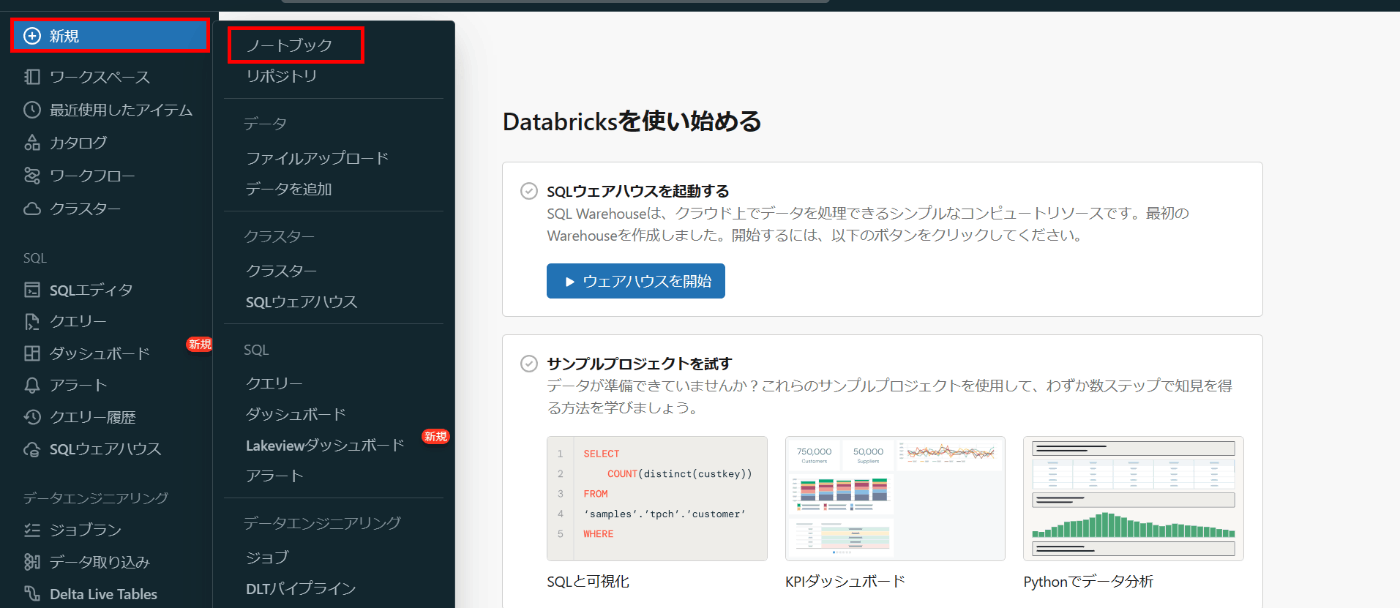Open ワークスペース in the sidebar
This screenshot has width=1400, height=608.
coord(100,77)
